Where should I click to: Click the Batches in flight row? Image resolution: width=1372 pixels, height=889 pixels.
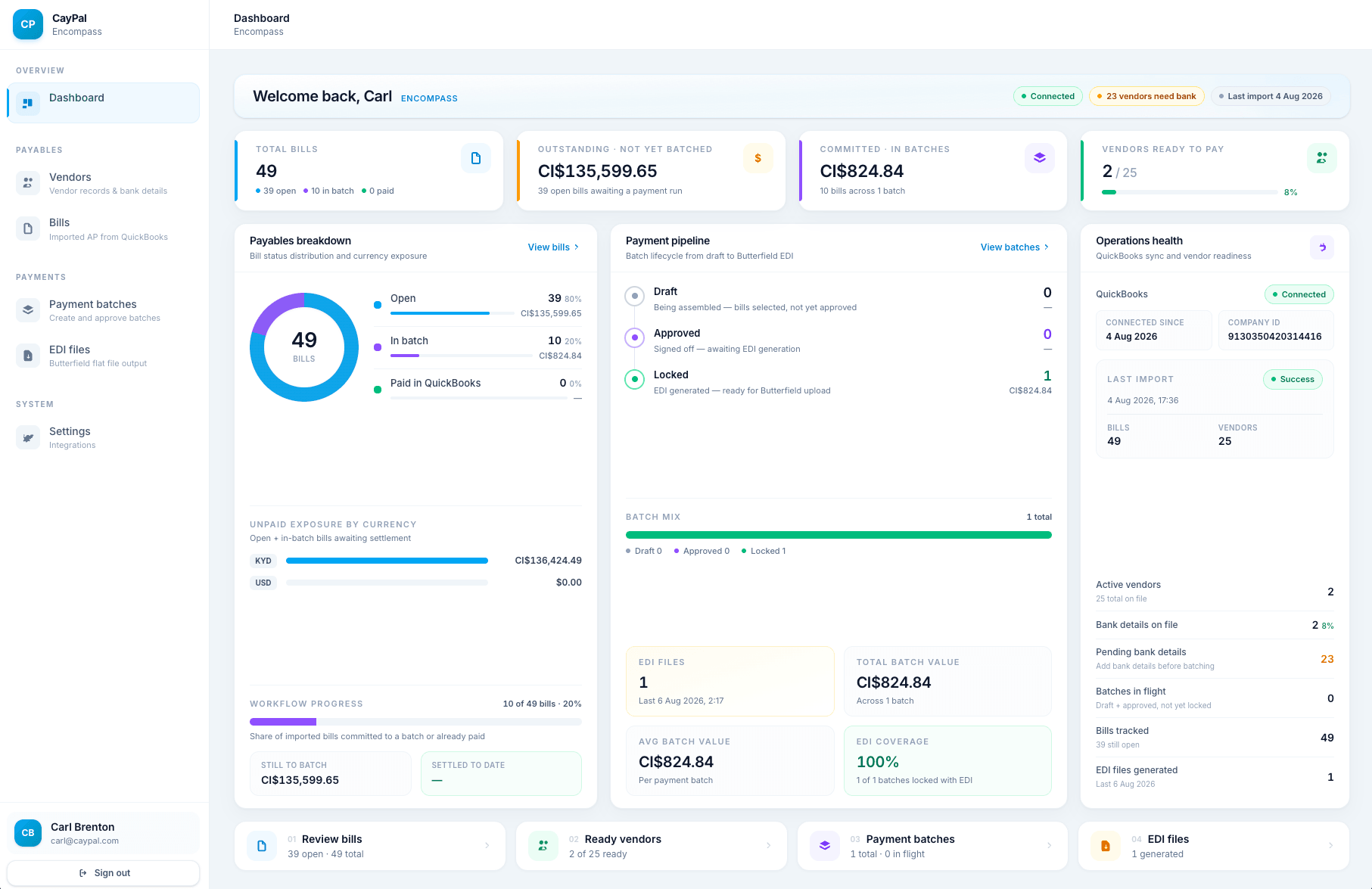point(1215,698)
